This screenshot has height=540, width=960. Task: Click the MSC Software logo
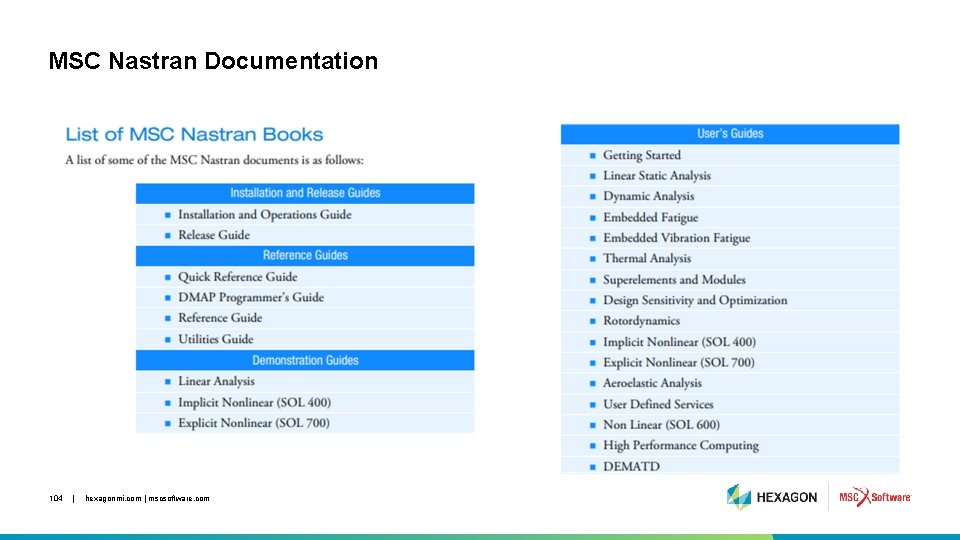(875, 497)
